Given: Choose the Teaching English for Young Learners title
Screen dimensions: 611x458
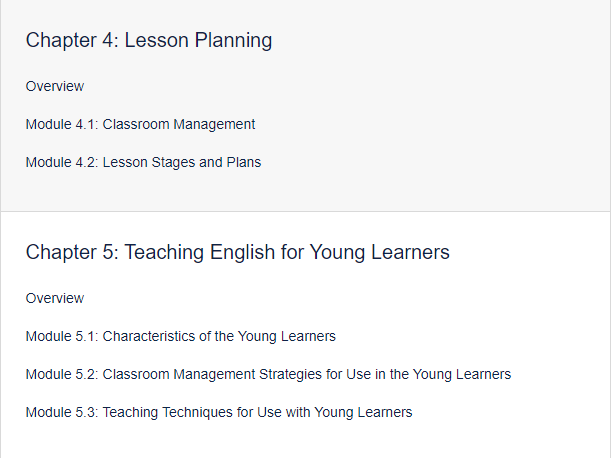Looking at the screenshot, I should point(287,252).
